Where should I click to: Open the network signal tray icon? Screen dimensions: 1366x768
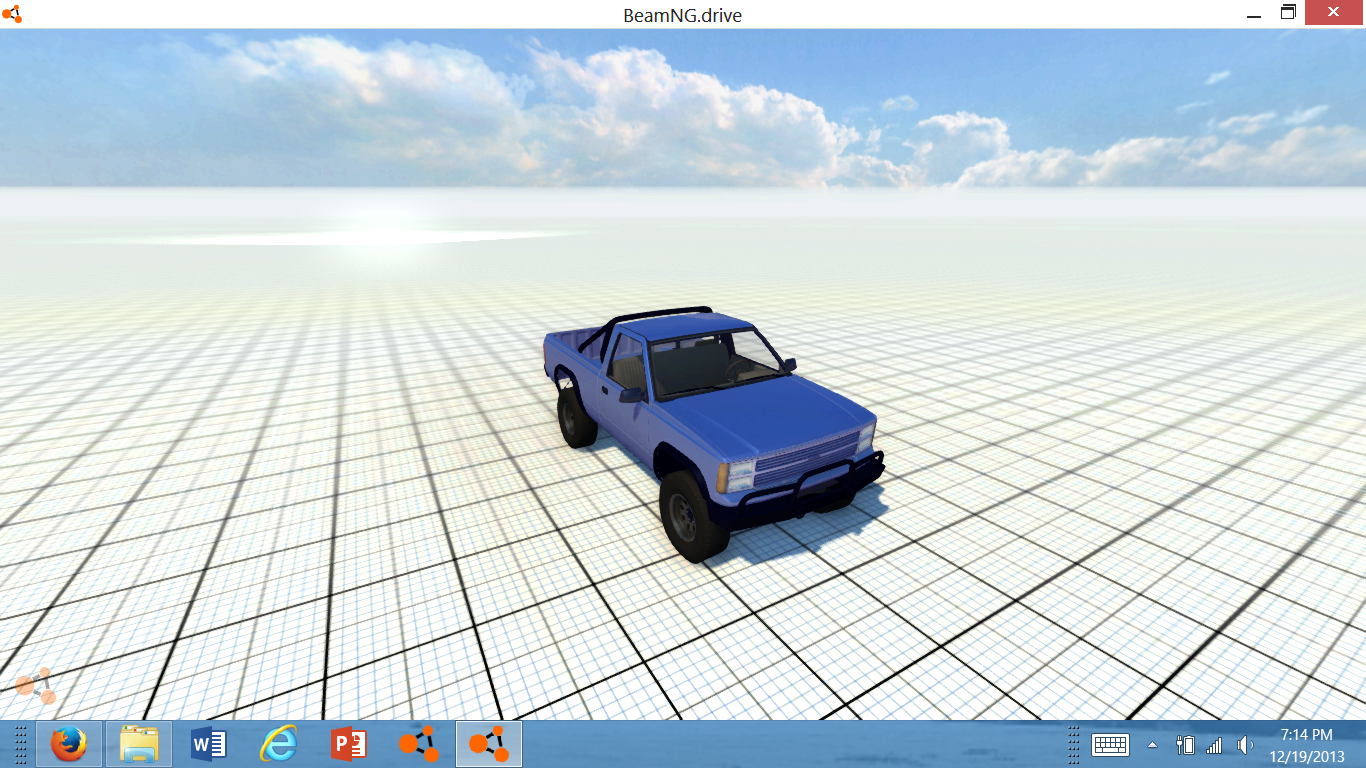(1214, 745)
